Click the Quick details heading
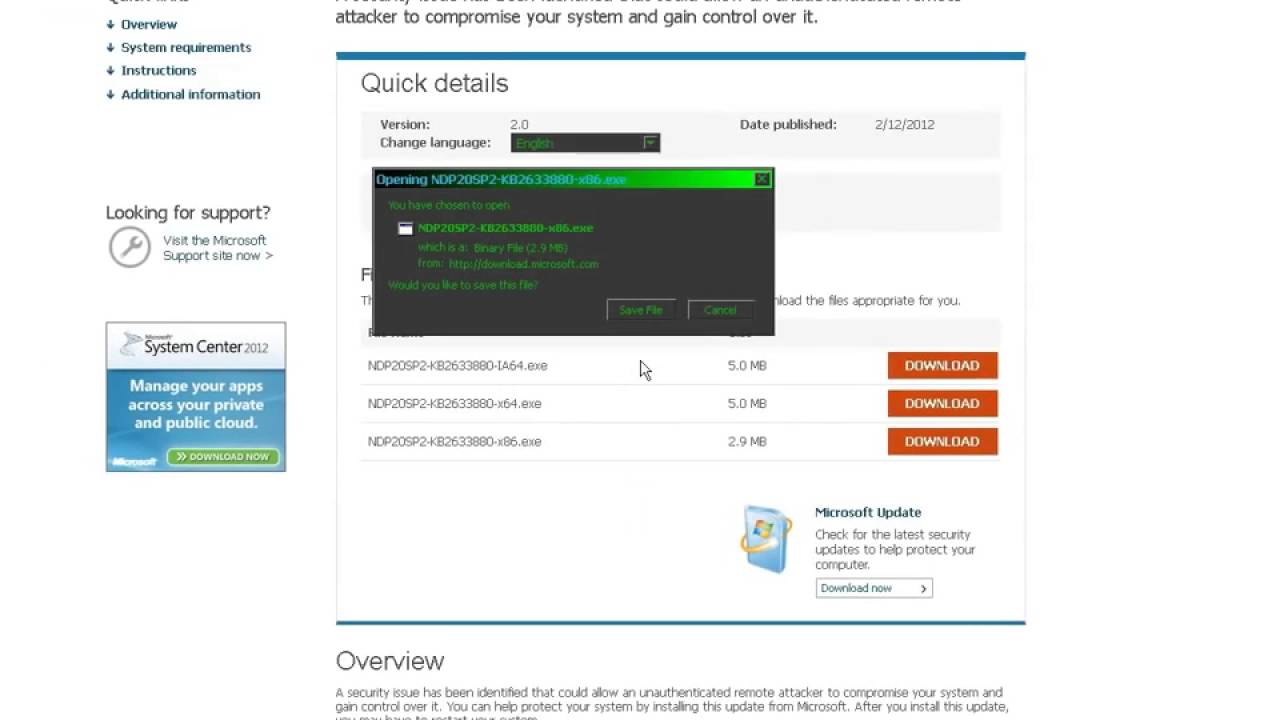The height and width of the screenshot is (720, 1280). 435,83
